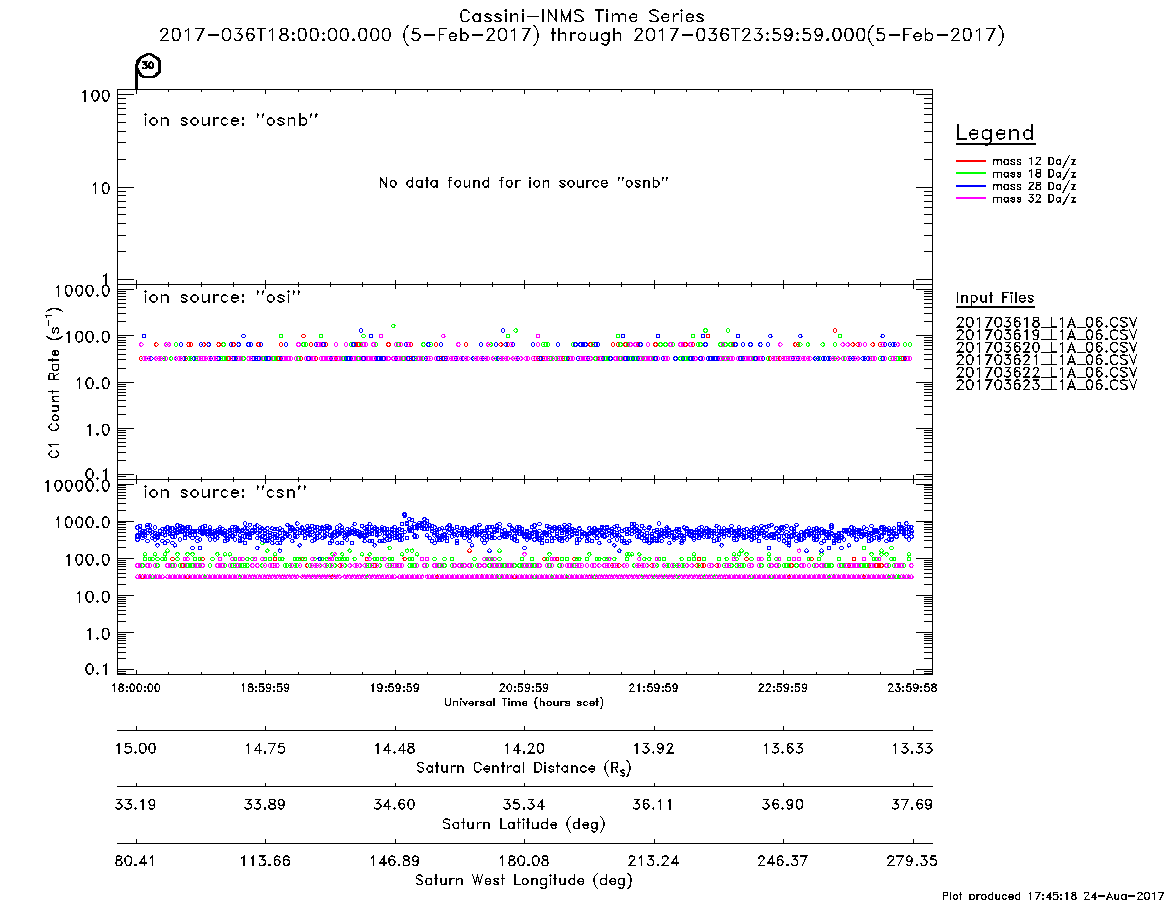The image size is (1165, 900).
Task: Click the green mass 18 Da/z legend line
Action: [x=970, y=173]
